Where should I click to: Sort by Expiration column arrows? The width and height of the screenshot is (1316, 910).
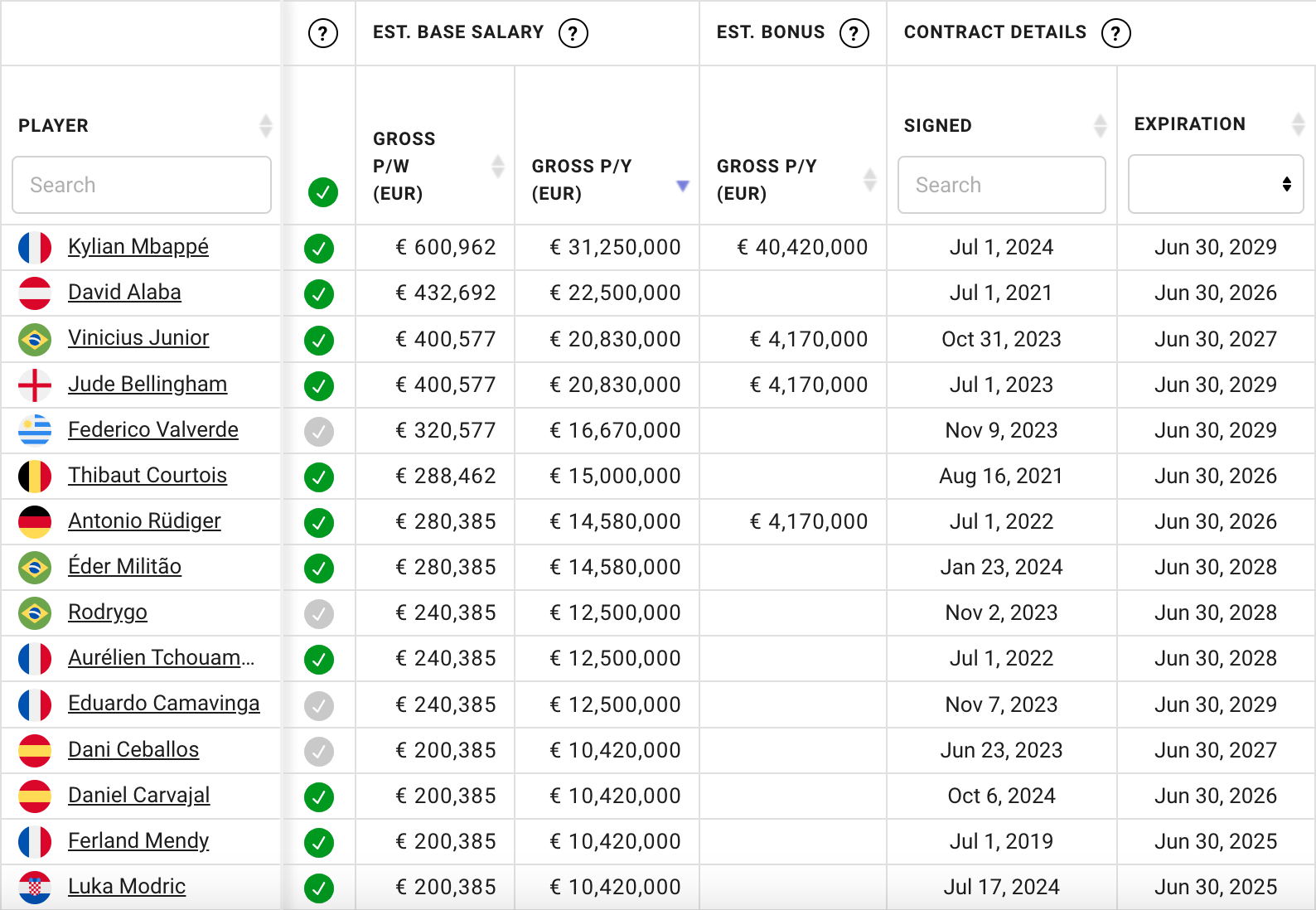click(x=1298, y=124)
